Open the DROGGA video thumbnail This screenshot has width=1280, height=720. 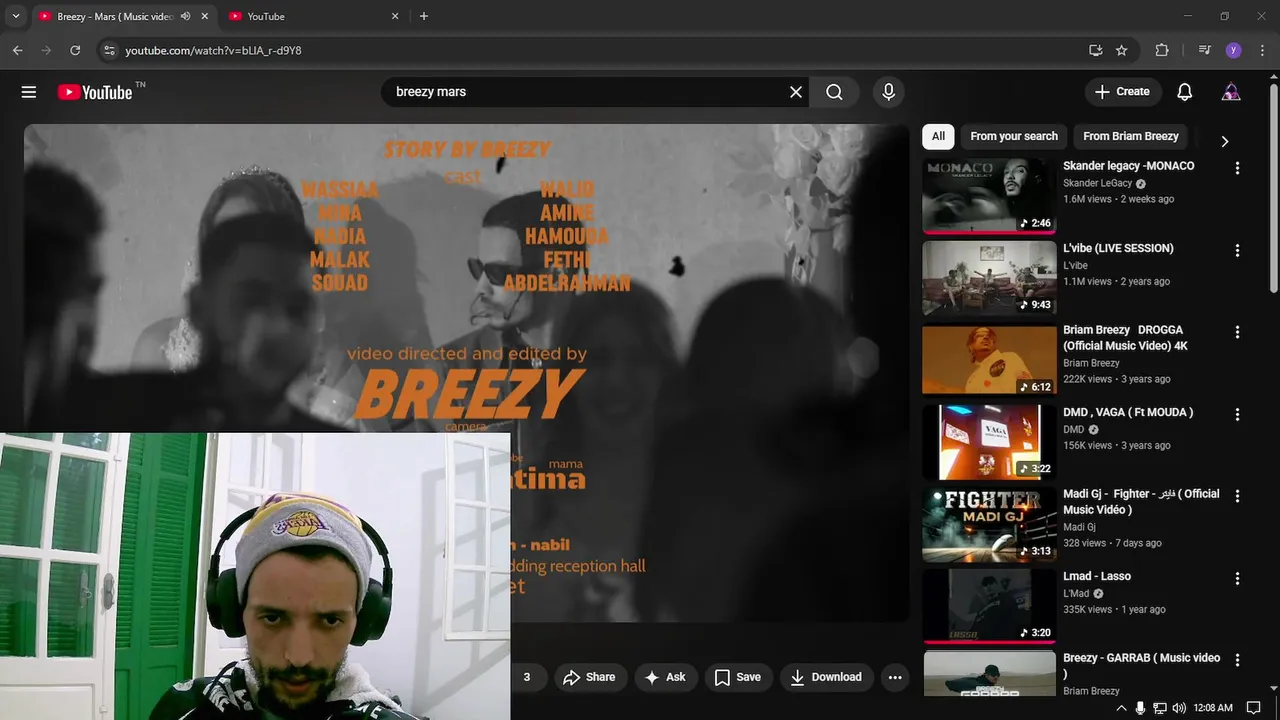(989, 359)
